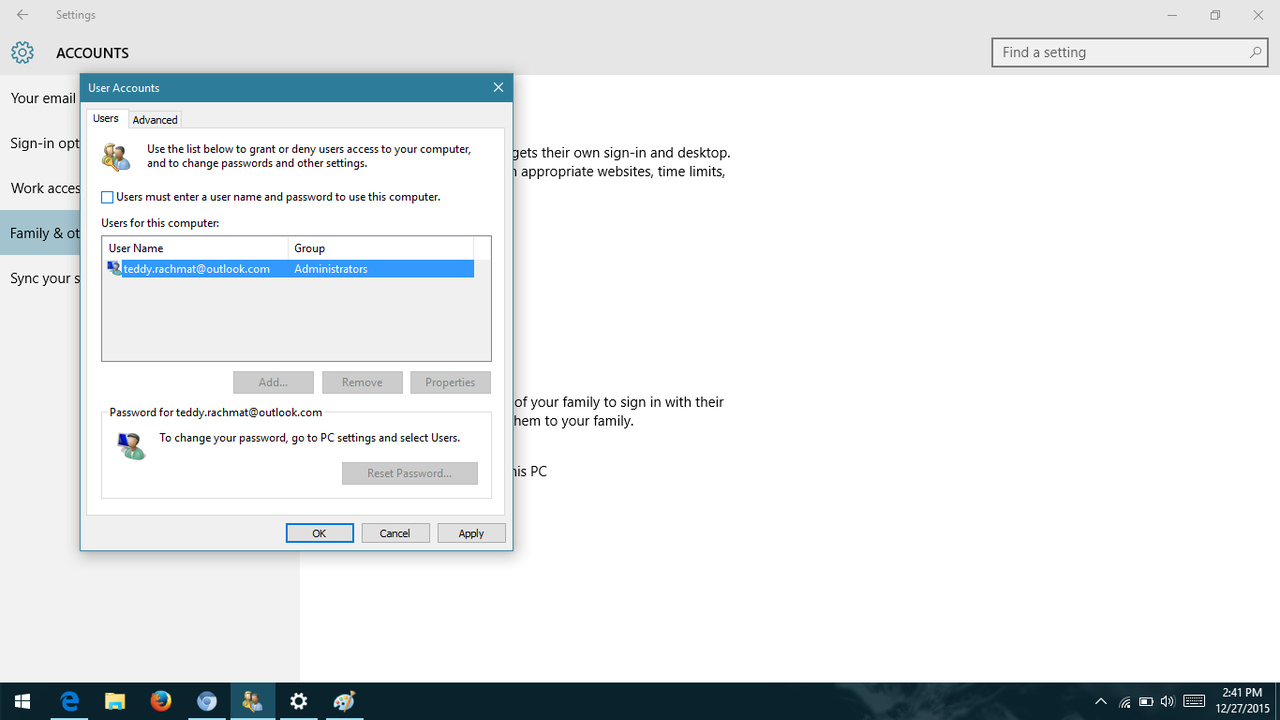The width and height of the screenshot is (1280, 720).
Task: Select the Users tab
Action: pyautogui.click(x=105, y=119)
